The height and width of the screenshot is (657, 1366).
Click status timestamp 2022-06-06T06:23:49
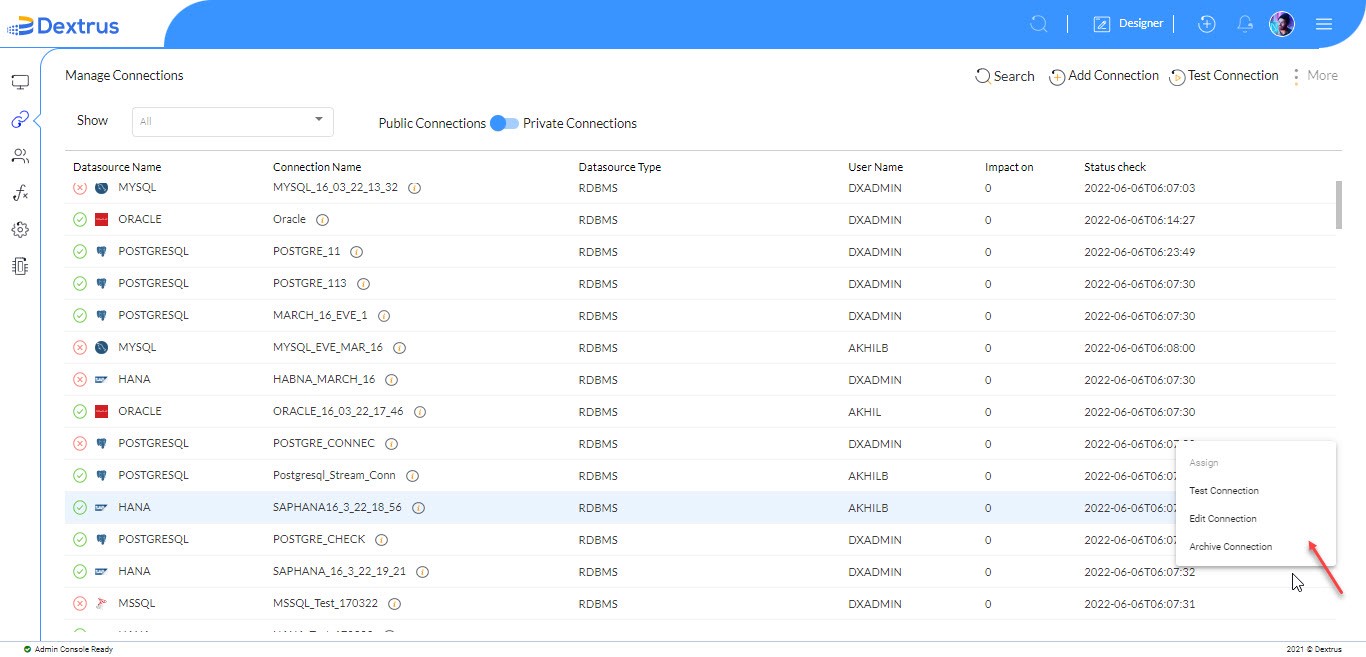coord(1140,252)
